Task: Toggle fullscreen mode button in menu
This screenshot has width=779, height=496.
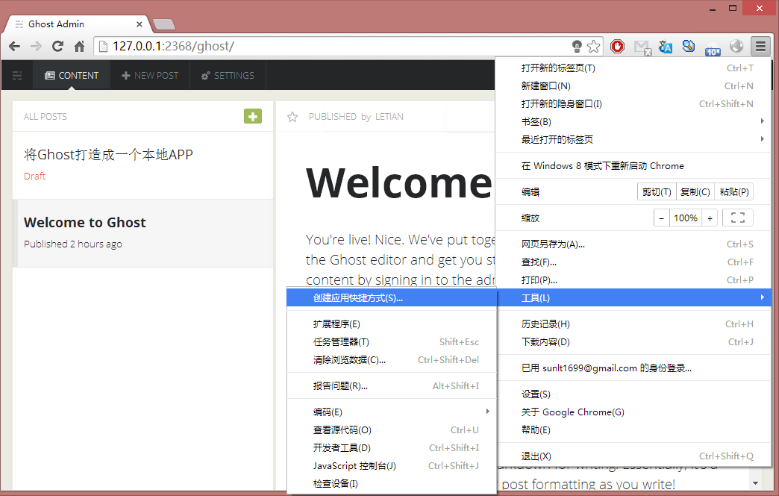Action: [738, 218]
